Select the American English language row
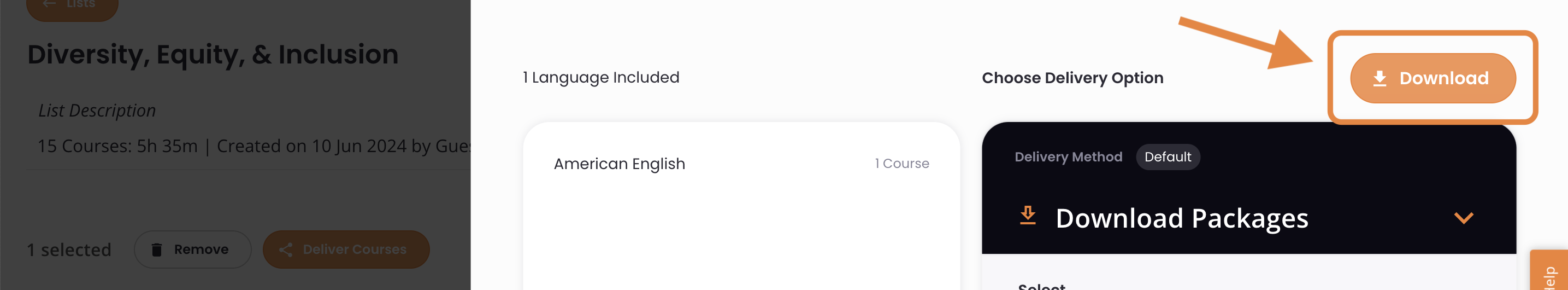The width and height of the screenshot is (1568, 290). [x=741, y=164]
